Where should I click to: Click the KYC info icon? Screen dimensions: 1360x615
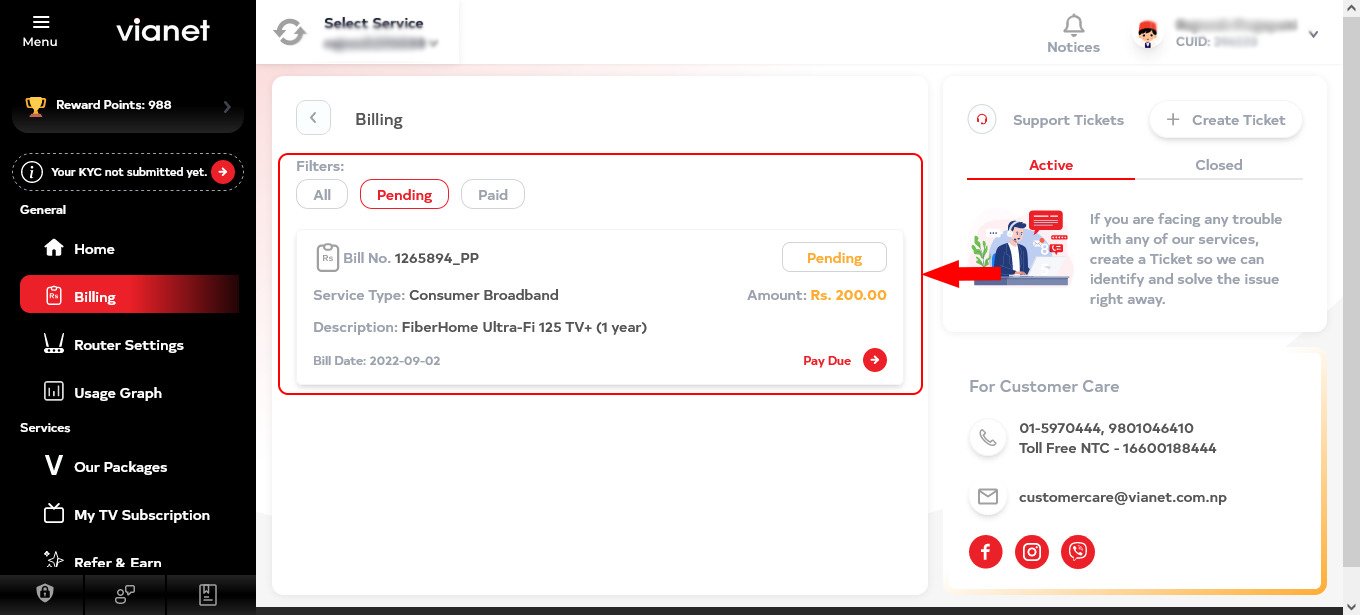click(x=33, y=172)
